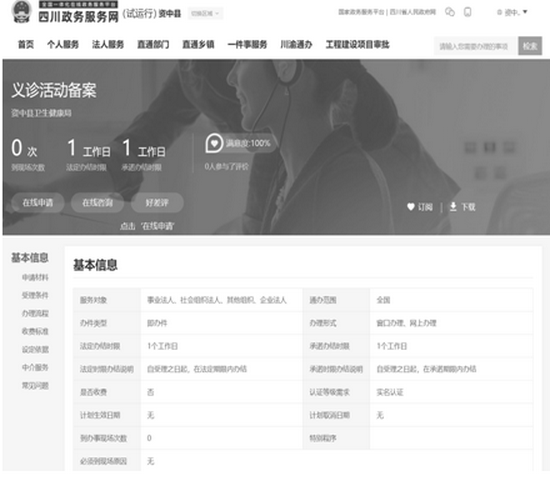
Task: Click the national emblem logo
Action: [x=22, y=12]
